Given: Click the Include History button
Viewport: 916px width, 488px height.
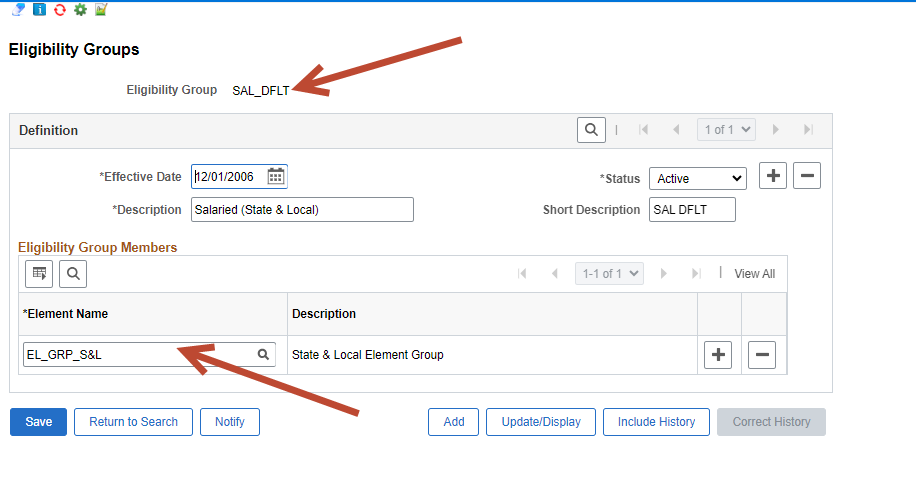Looking at the screenshot, I should point(656,422).
